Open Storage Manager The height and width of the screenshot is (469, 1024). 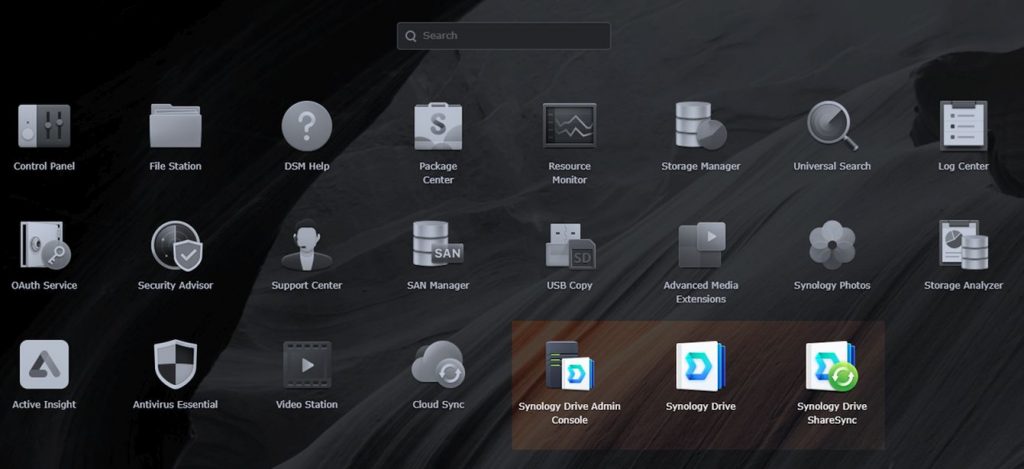(x=701, y=125)
